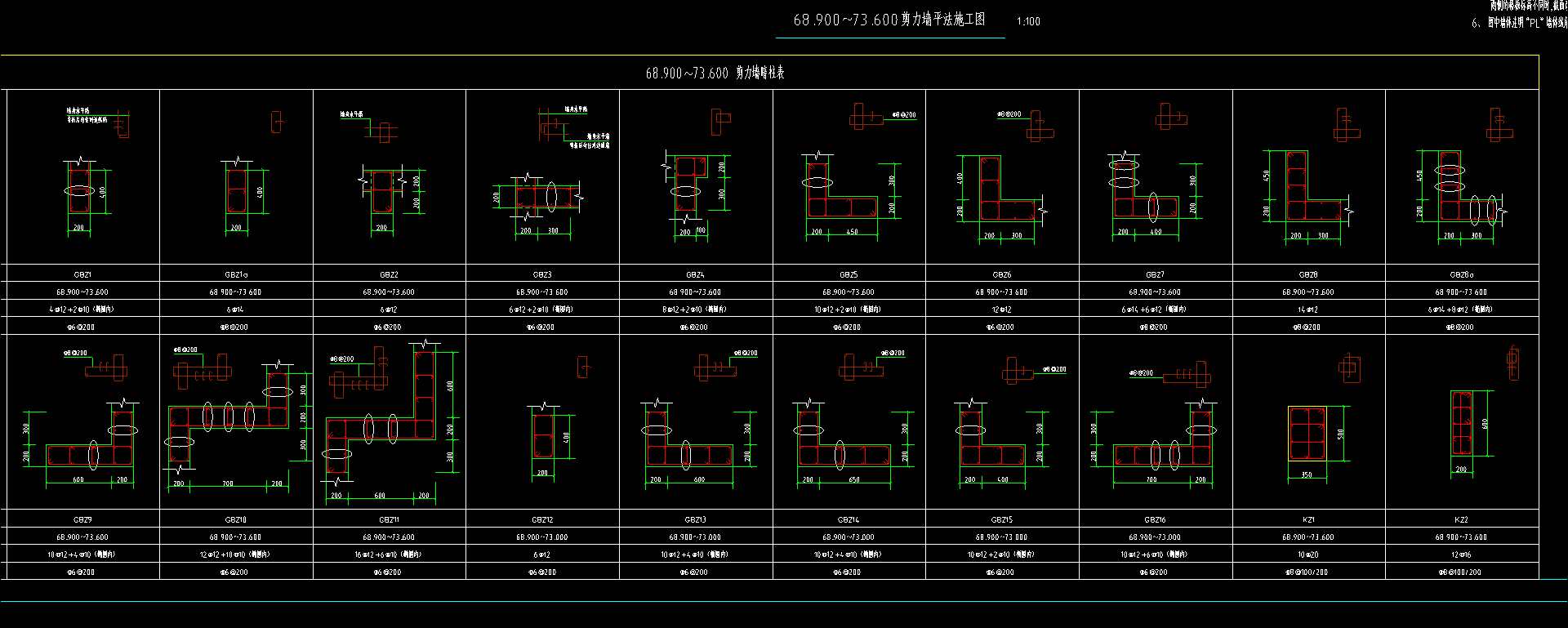
Task: Click the GBZ7 column label
Action: (1155, 275)
